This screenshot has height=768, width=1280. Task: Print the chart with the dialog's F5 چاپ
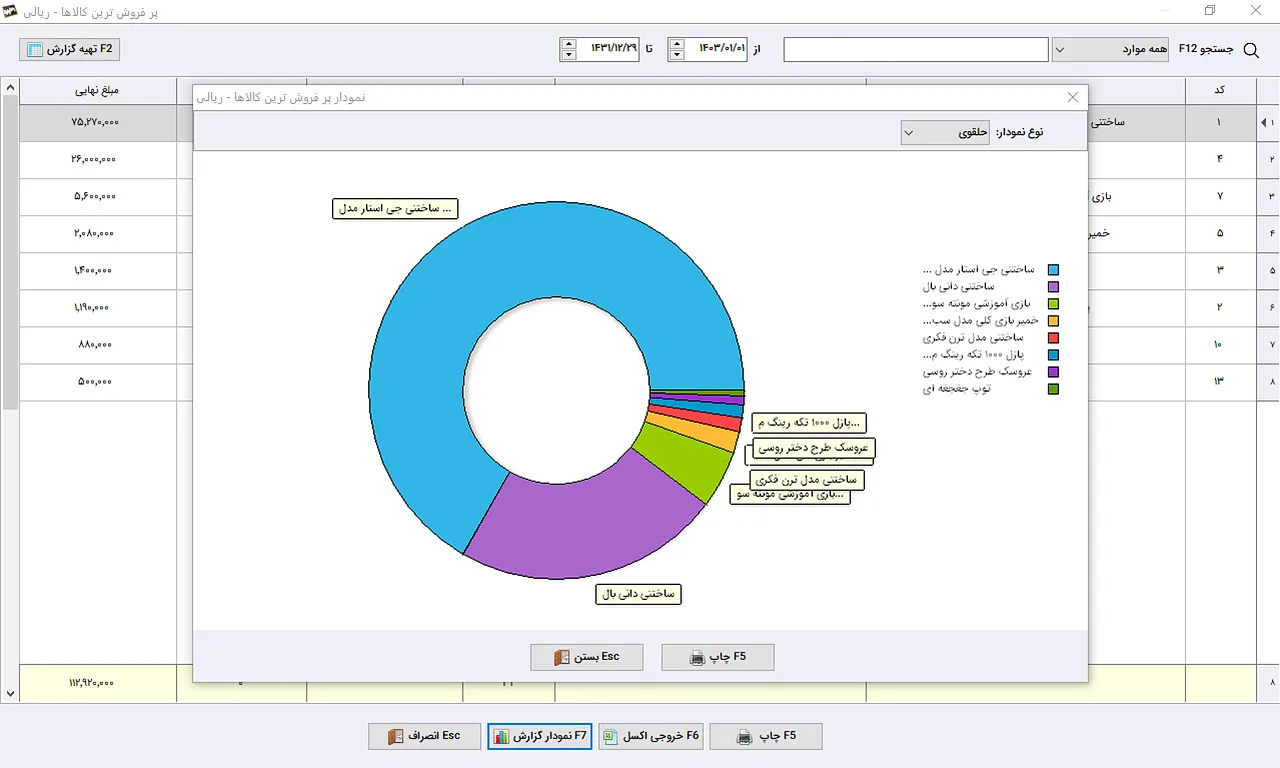coord(718,657)
